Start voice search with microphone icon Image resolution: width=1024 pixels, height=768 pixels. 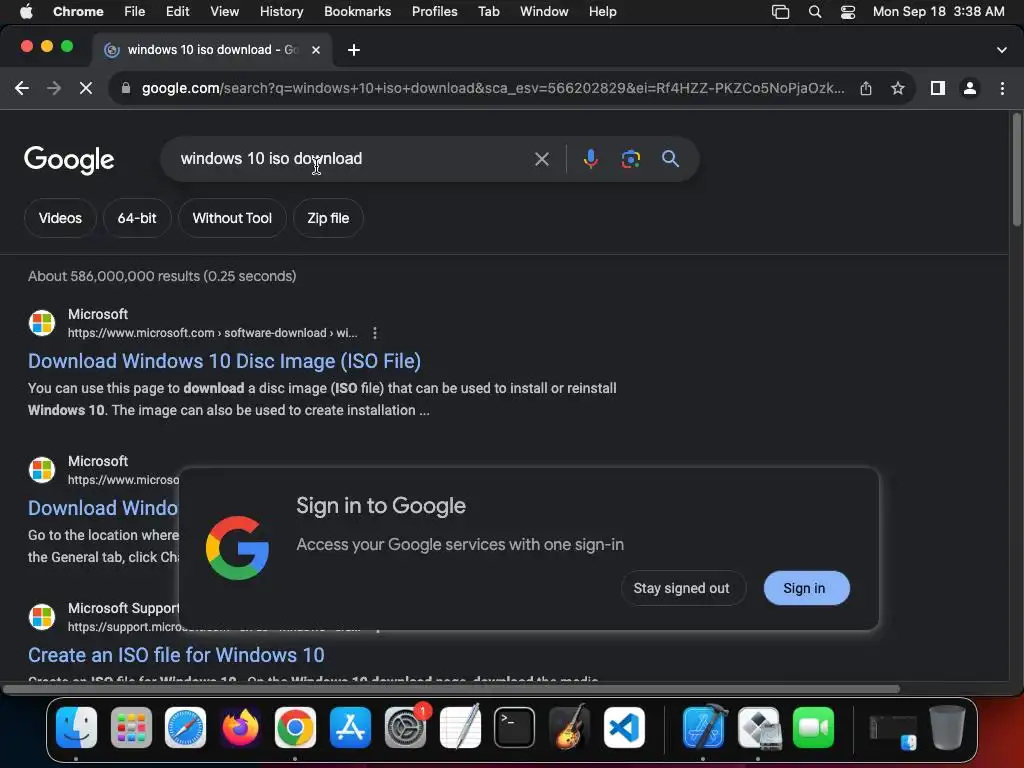(x=590, y=159)
